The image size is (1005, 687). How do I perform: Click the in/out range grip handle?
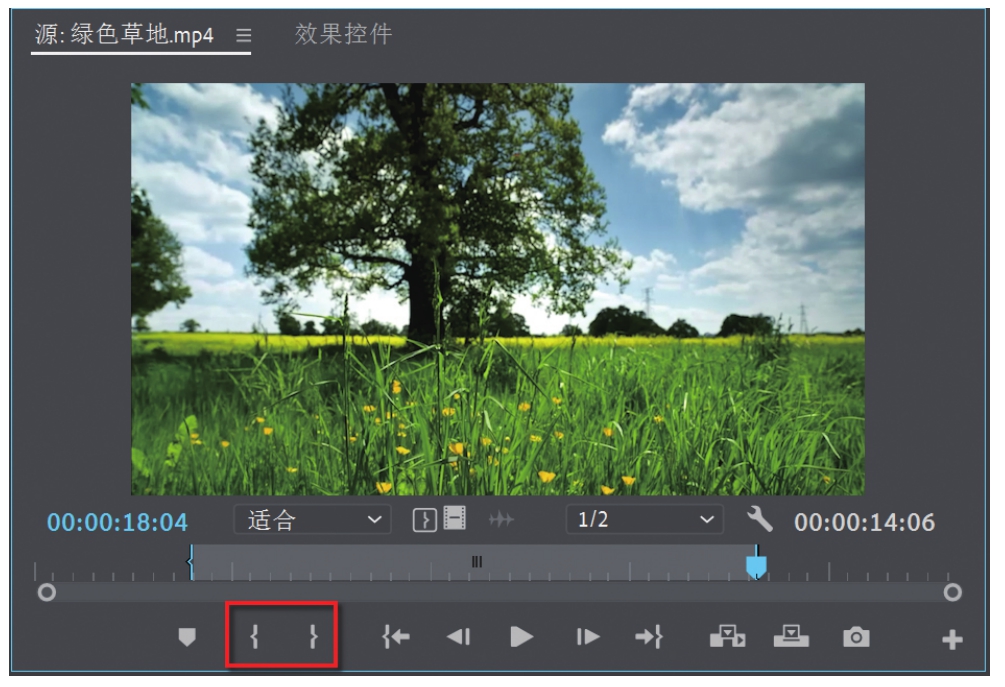click(476, 562)
